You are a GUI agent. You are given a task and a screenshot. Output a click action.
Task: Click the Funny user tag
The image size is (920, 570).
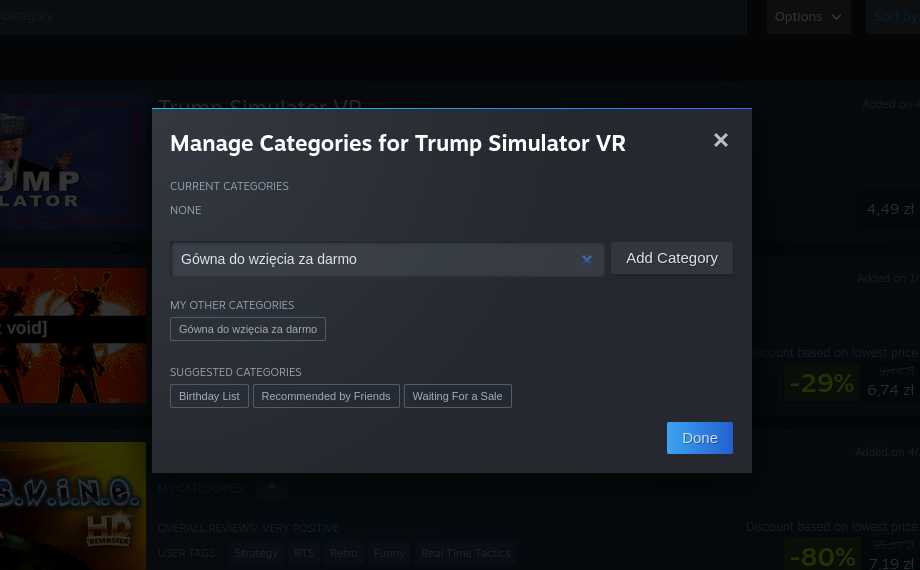[x=389, y=553]
